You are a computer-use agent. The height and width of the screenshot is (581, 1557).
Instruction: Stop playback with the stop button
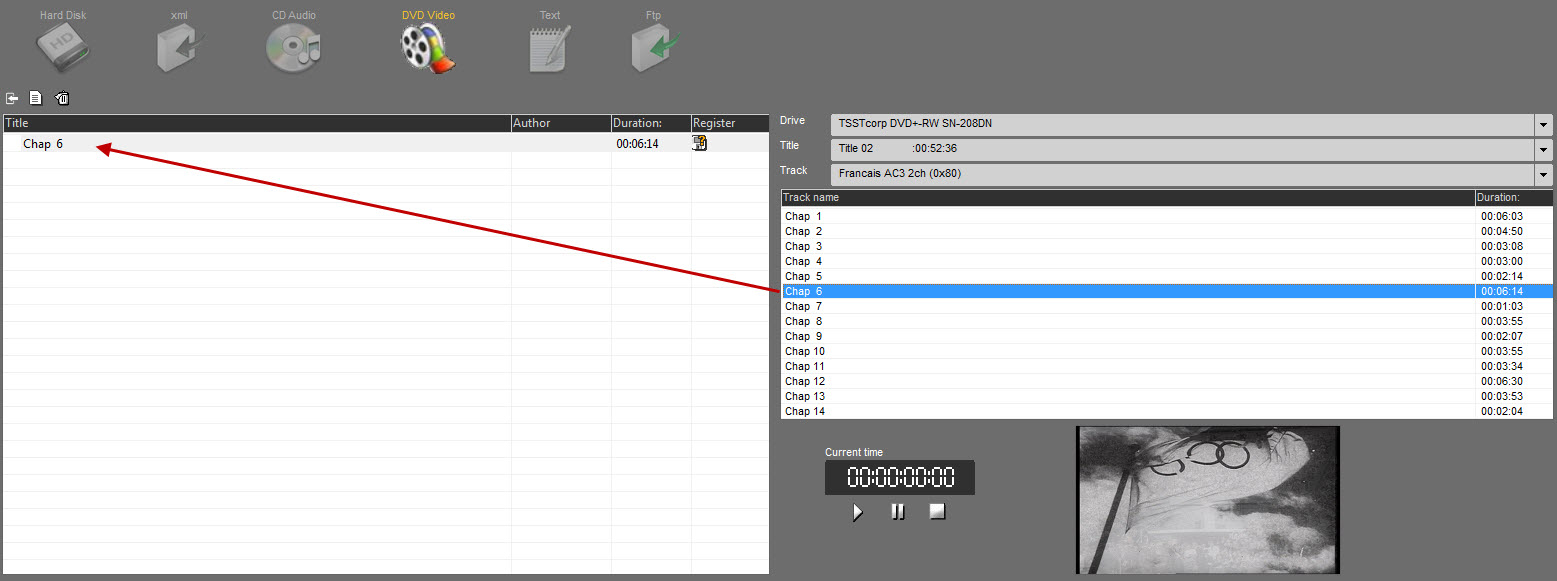click(x=937, y=512)
